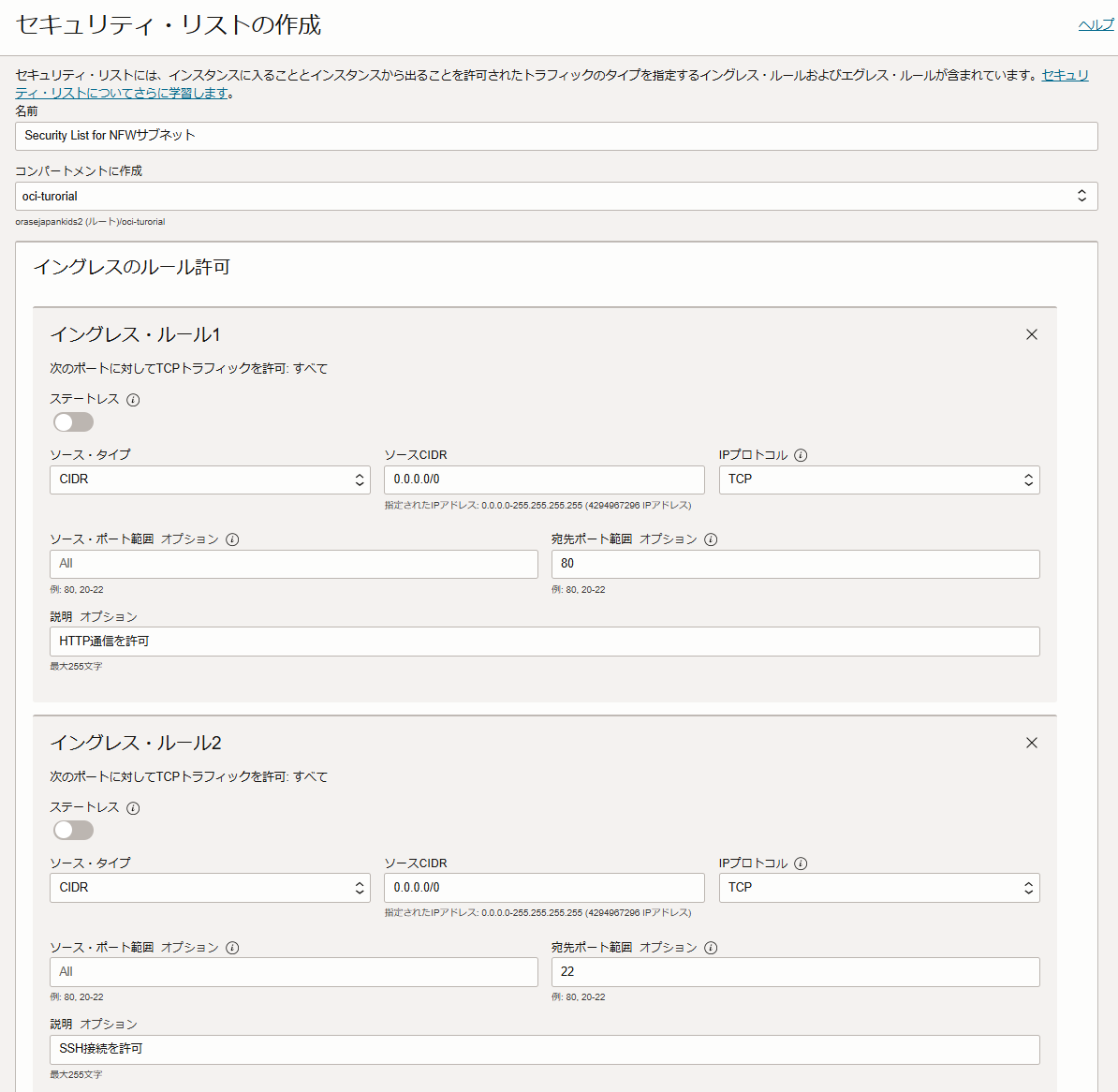Click info icon next to ステートレス in rule 1
This screenshot has width=1118, height=1092.
(133, 400)
